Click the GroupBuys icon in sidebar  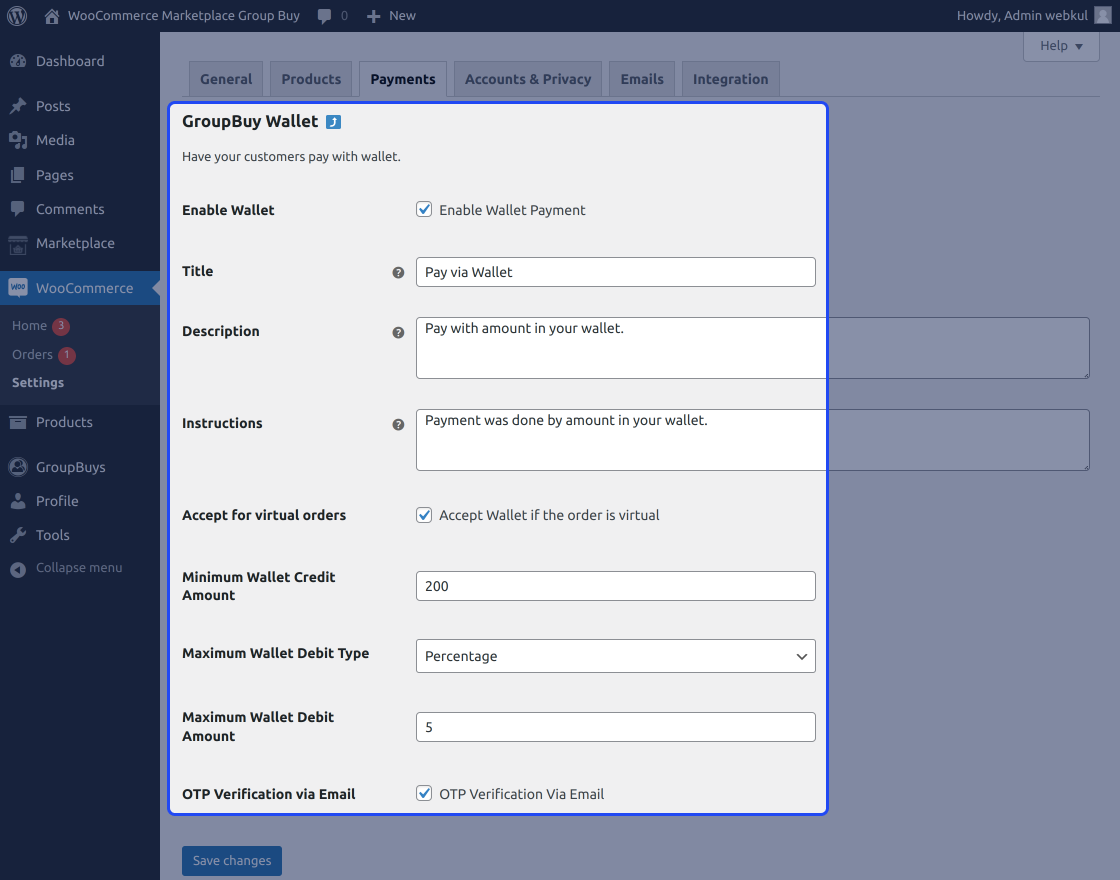(x=18, y=467)
